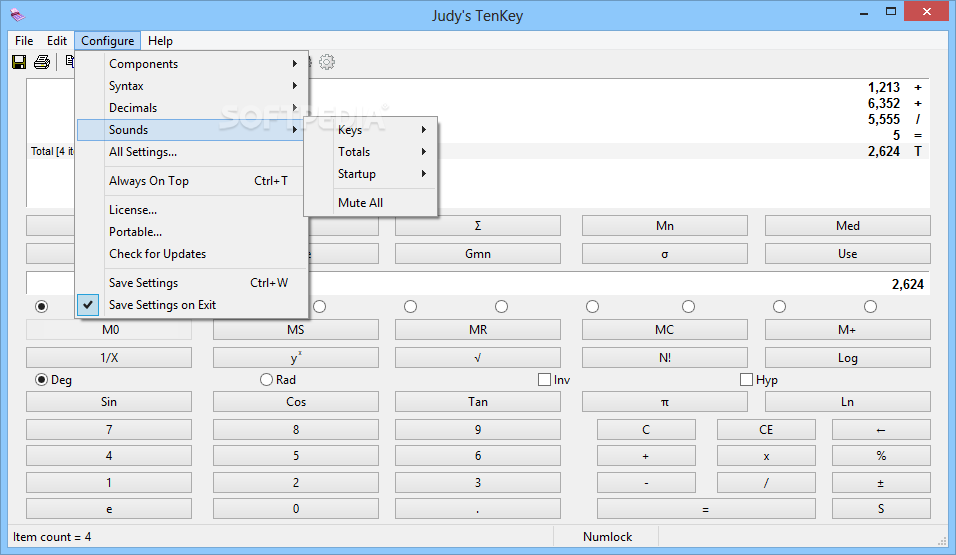956x555 pixels.
Task: Click the 1/X reciprocal button
Action: (109, 358)
